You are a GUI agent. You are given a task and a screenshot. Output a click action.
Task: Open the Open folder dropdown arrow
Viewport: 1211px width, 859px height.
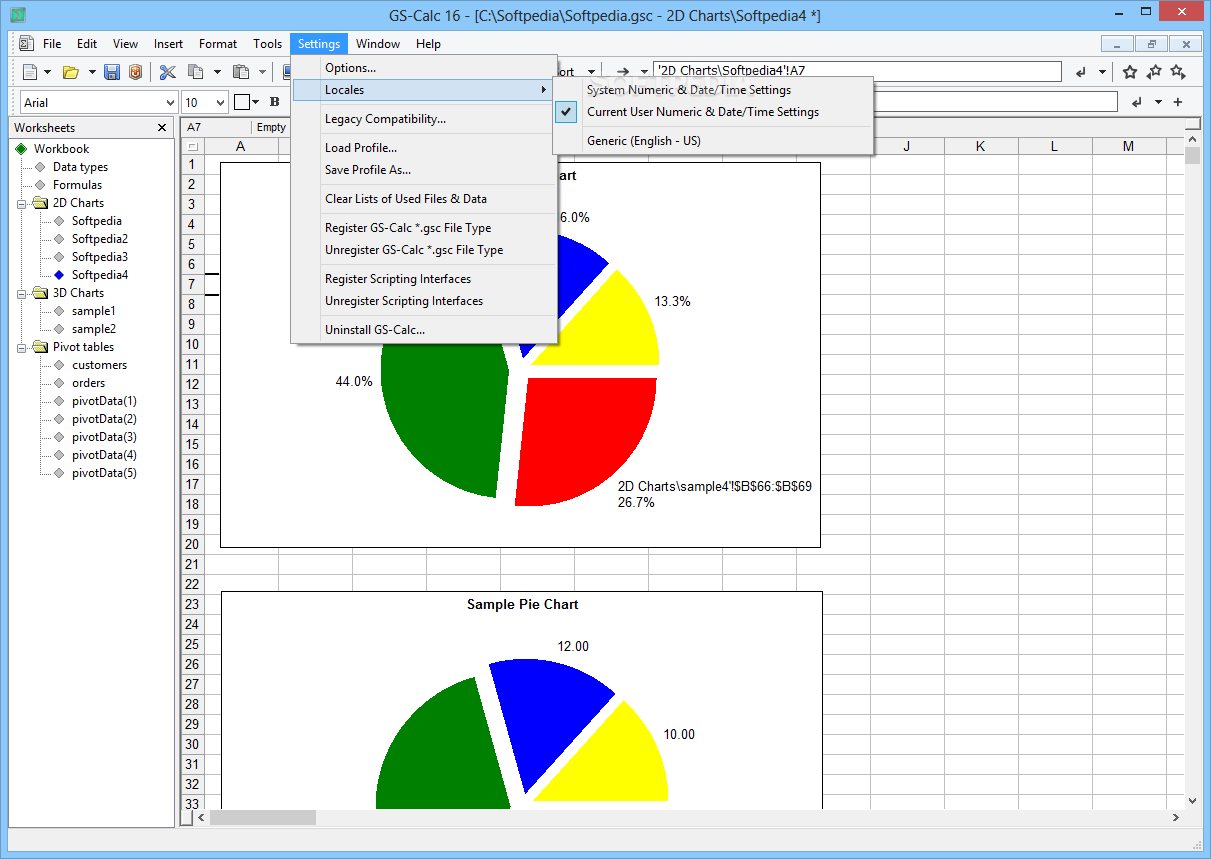92,72
